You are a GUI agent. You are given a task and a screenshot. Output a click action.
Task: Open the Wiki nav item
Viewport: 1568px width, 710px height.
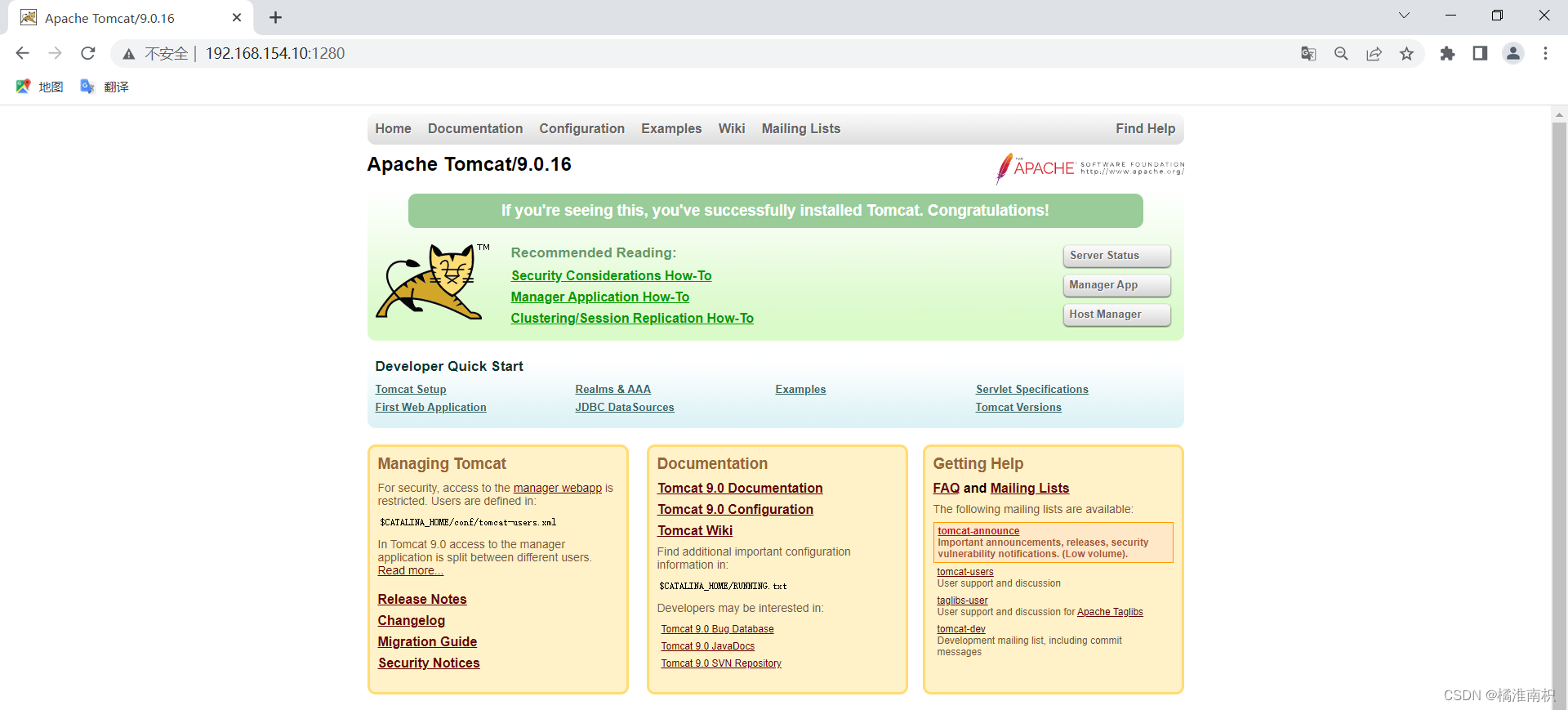[x=732, y=128]
